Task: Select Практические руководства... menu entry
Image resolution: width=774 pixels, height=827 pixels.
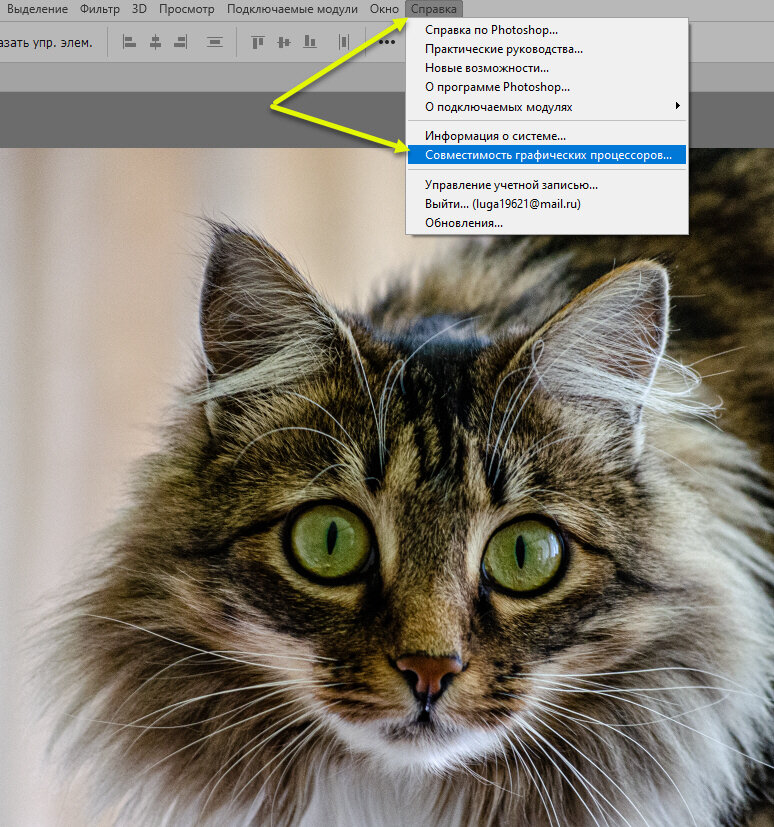Action: [x=547, y=49]
